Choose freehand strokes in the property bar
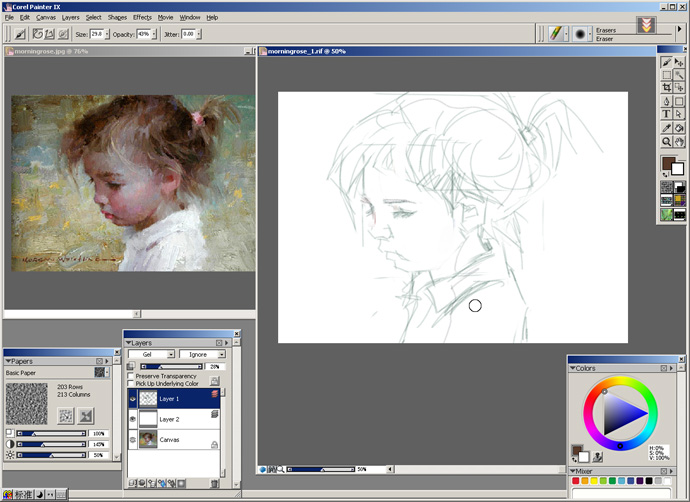This screenshot has width=690, height=502. (x=38, y=34)
